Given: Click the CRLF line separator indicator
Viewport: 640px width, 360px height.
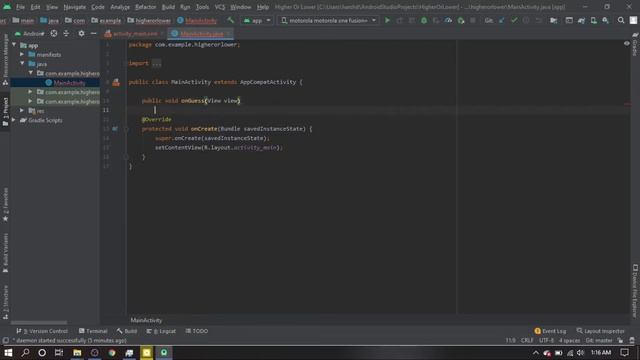Looking at the screenshot, I should [527, 340].
